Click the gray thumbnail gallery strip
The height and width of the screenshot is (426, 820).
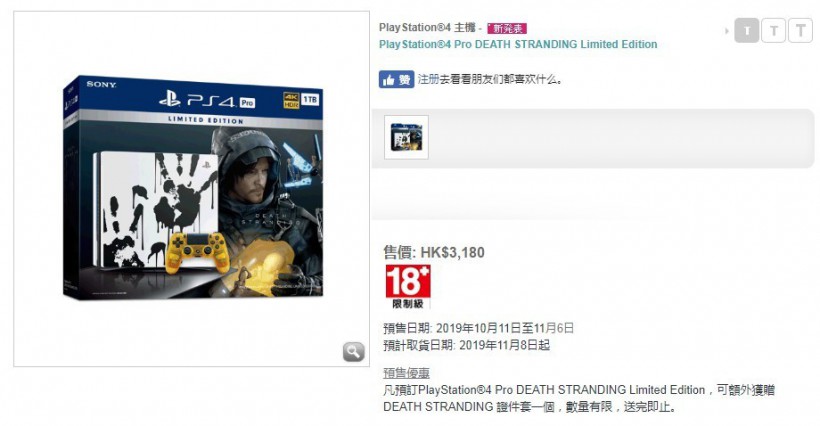click(593, 139)
